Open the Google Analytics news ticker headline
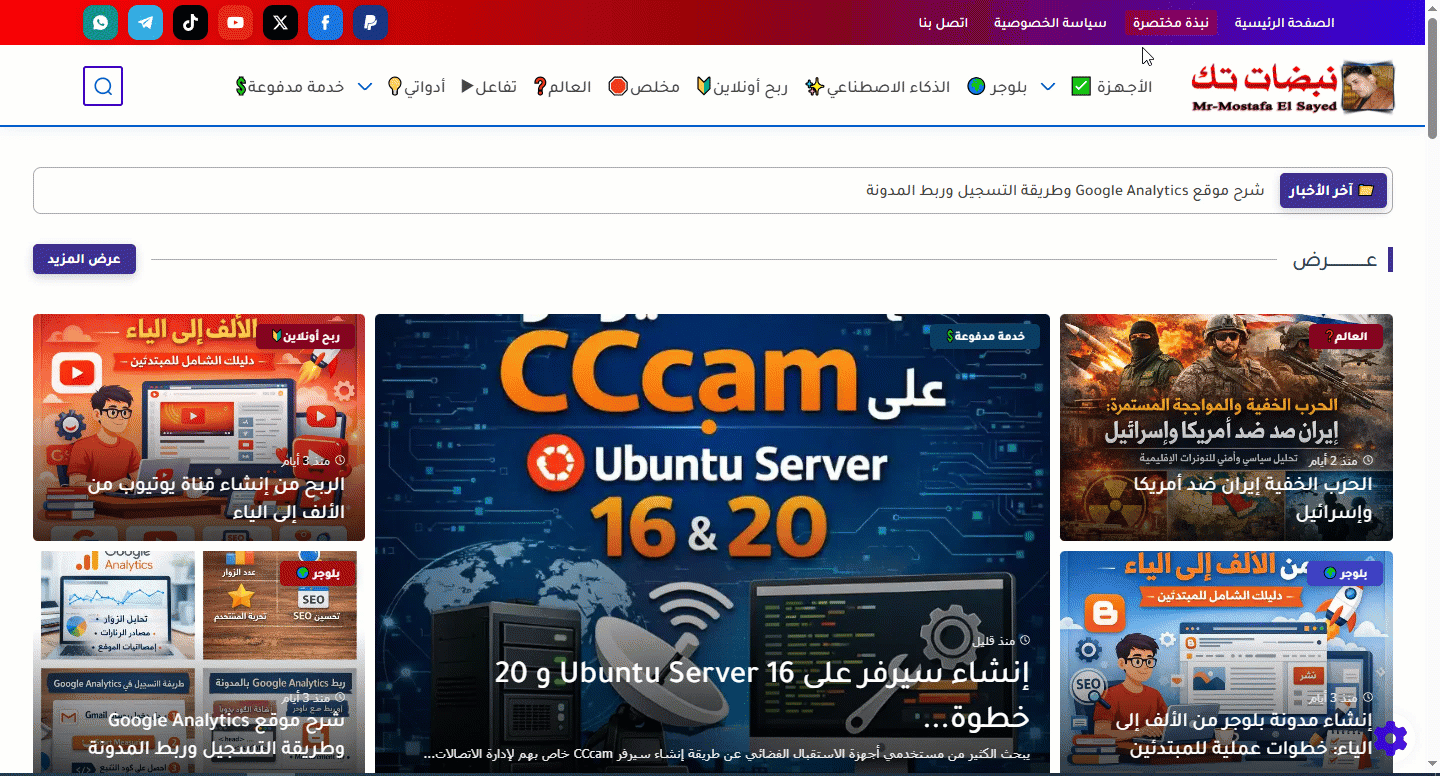 (1065, 190)
